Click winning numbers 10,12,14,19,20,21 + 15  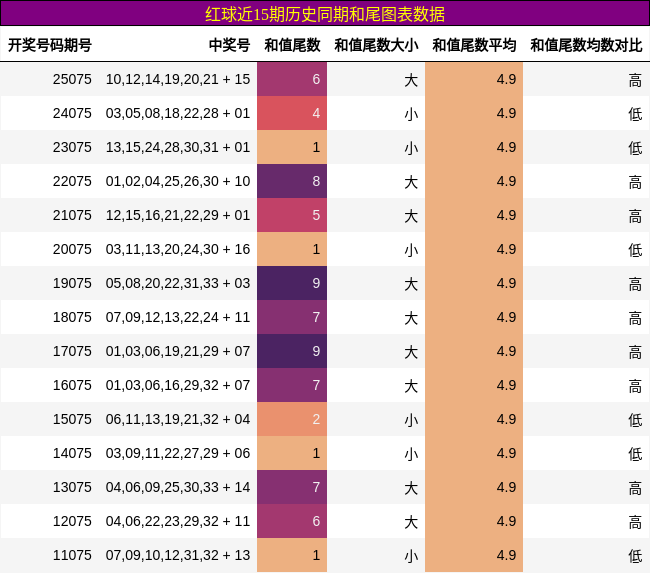[x=178, y=79]
